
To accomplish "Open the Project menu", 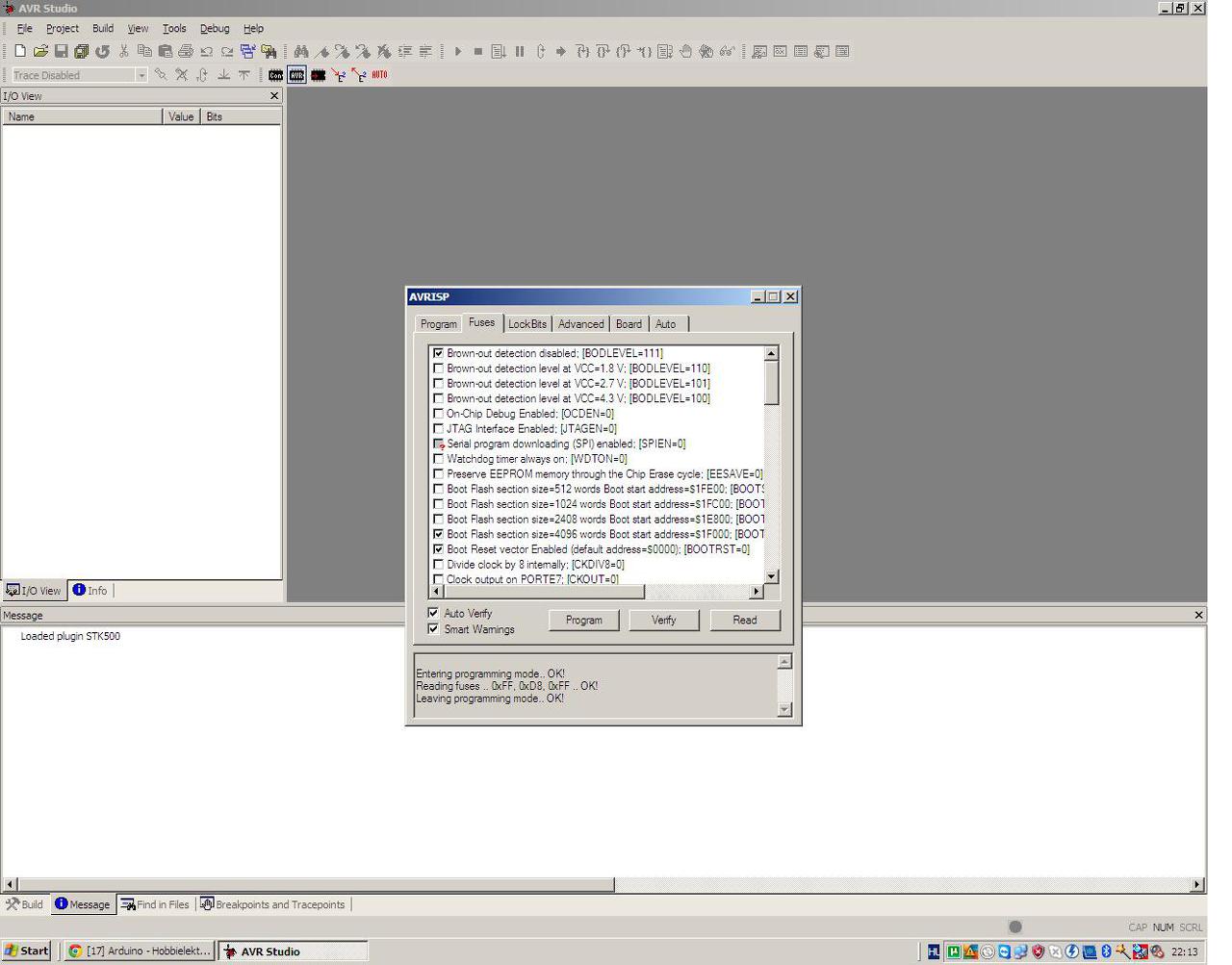I will click(x=63, y=29).
